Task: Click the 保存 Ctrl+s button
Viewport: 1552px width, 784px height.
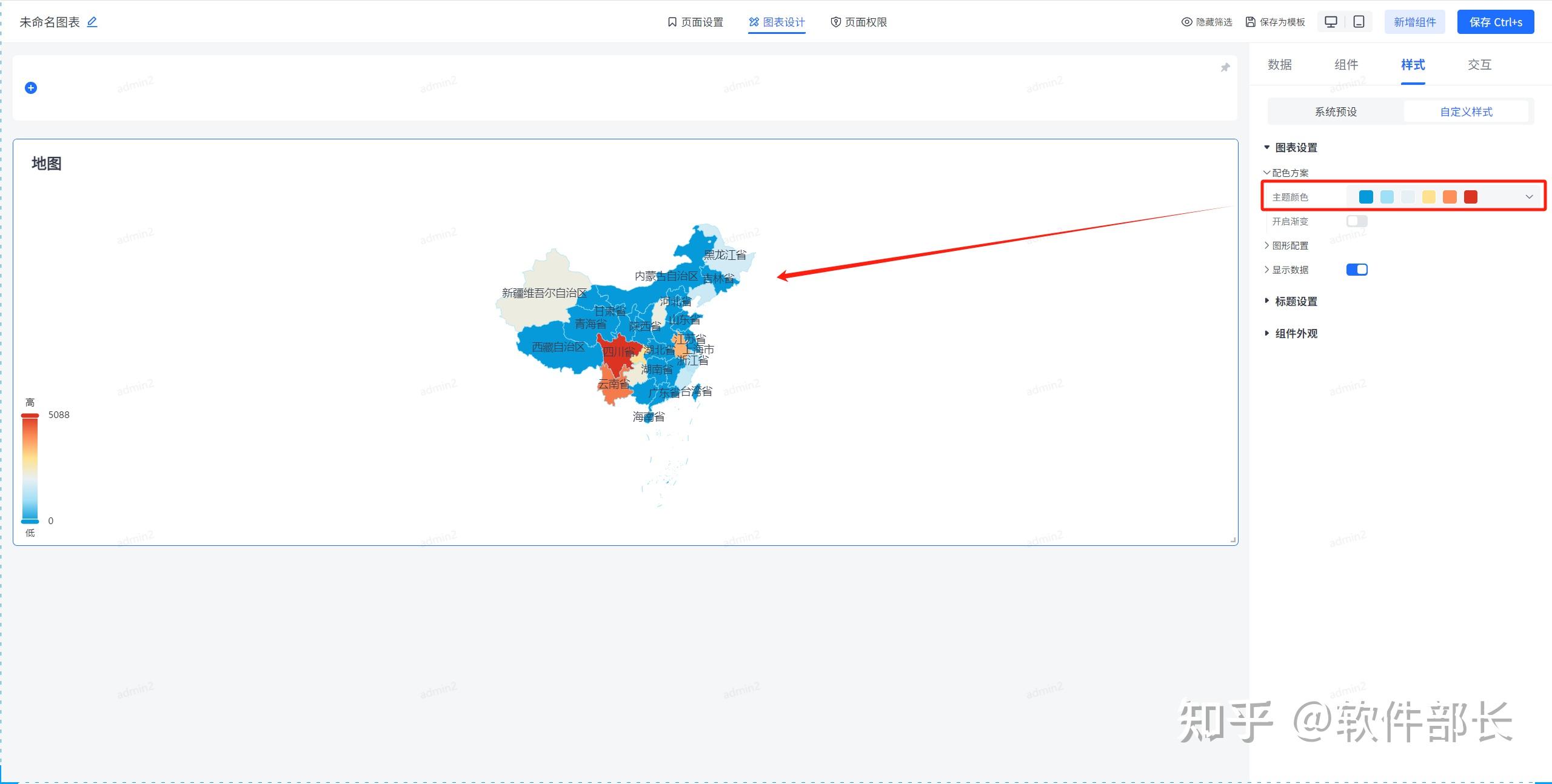Action: [1495, 22]
